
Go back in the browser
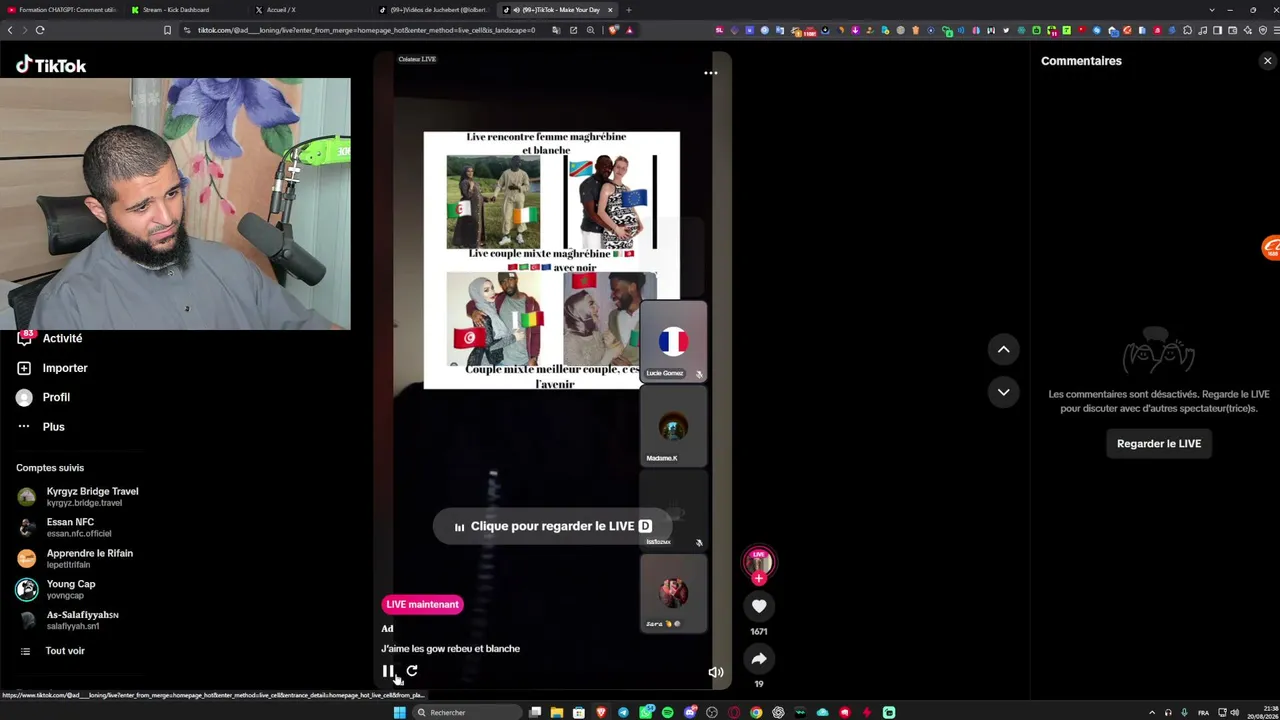tap(10, 30)
